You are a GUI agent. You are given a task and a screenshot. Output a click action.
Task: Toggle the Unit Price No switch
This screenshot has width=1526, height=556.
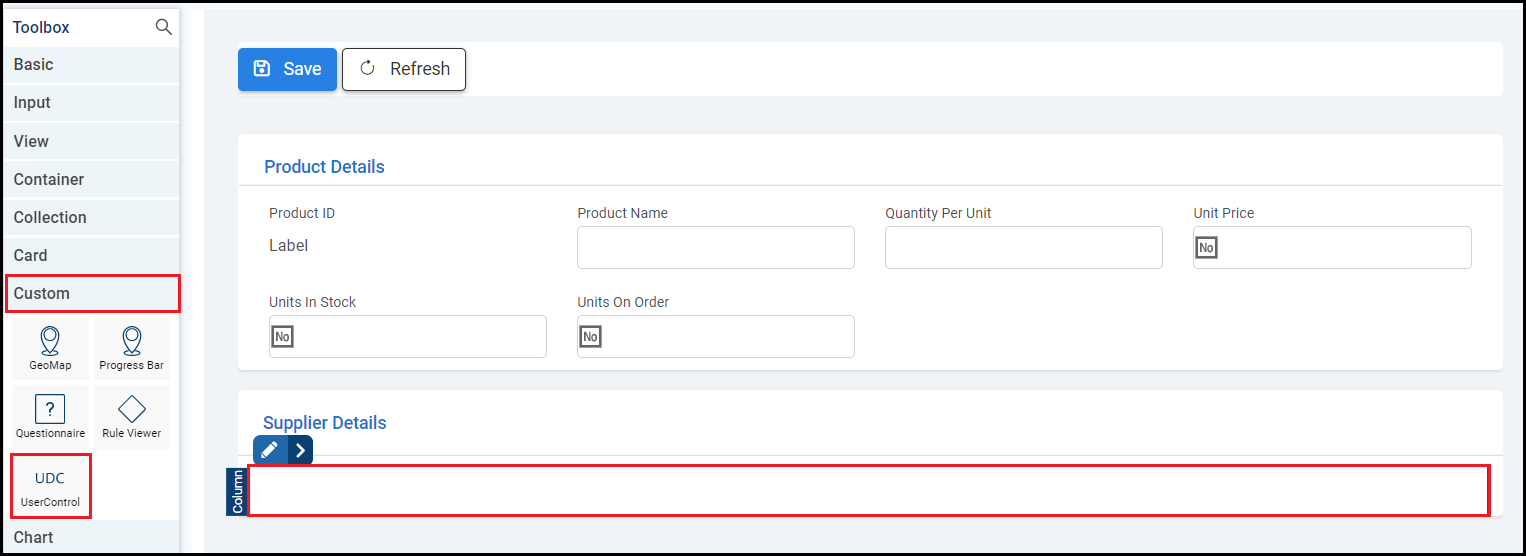click(x=1207, y=247)
